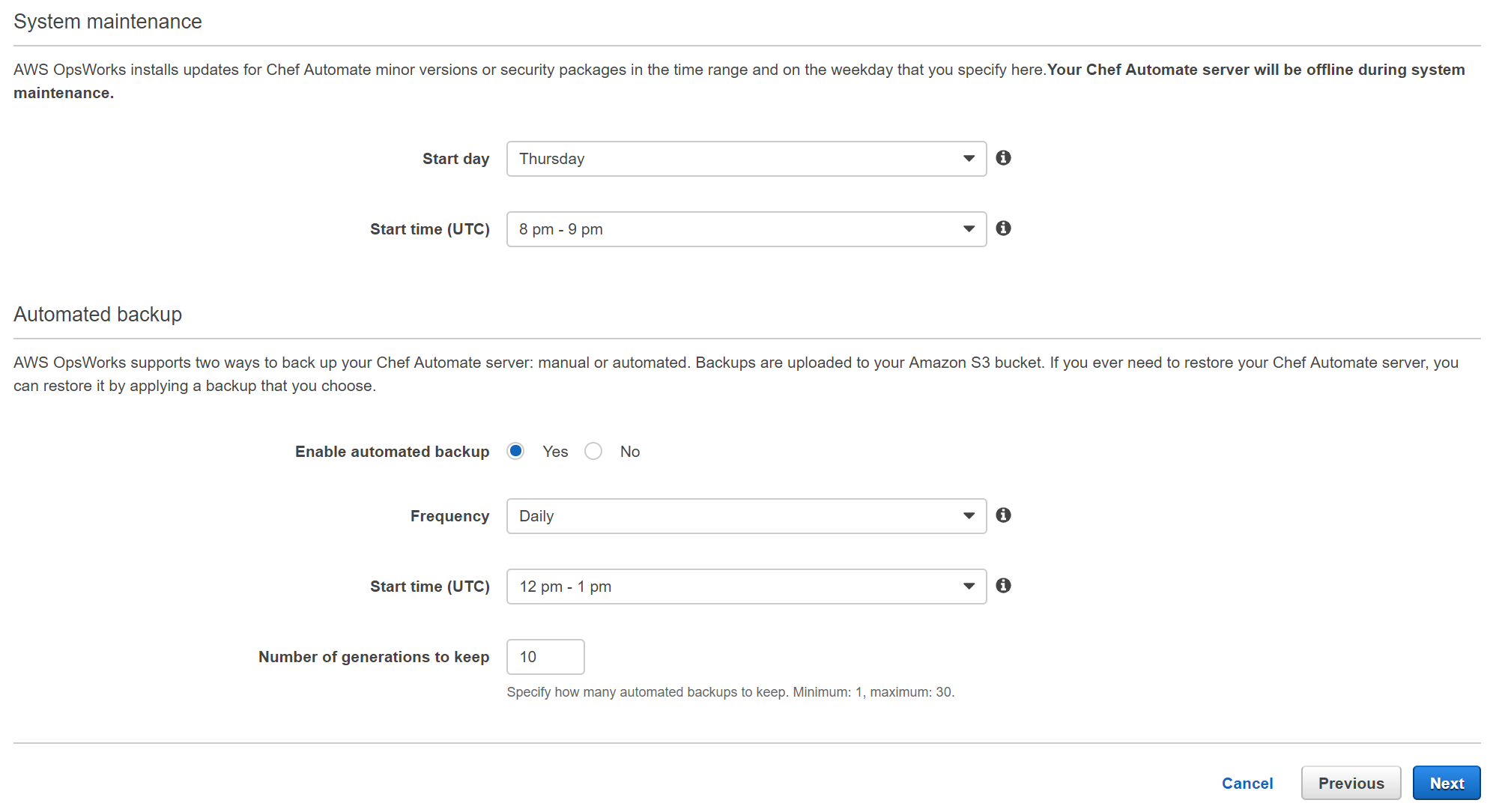
Task: Click the info icon next to backup Frequency
Action: (x=1003, y=516)
